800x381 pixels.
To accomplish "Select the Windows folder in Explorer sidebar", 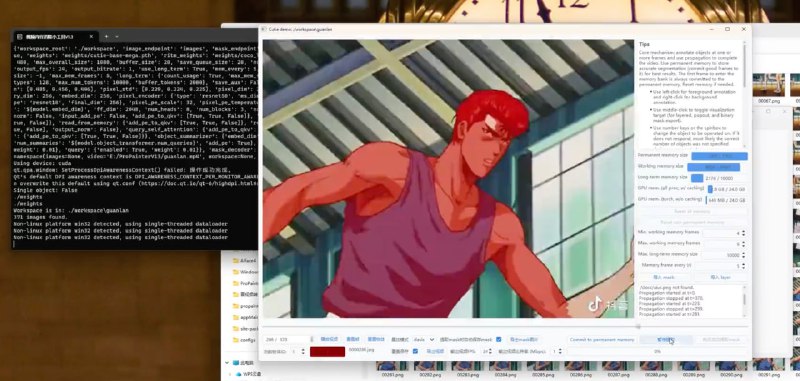I will tap(244, 272).
